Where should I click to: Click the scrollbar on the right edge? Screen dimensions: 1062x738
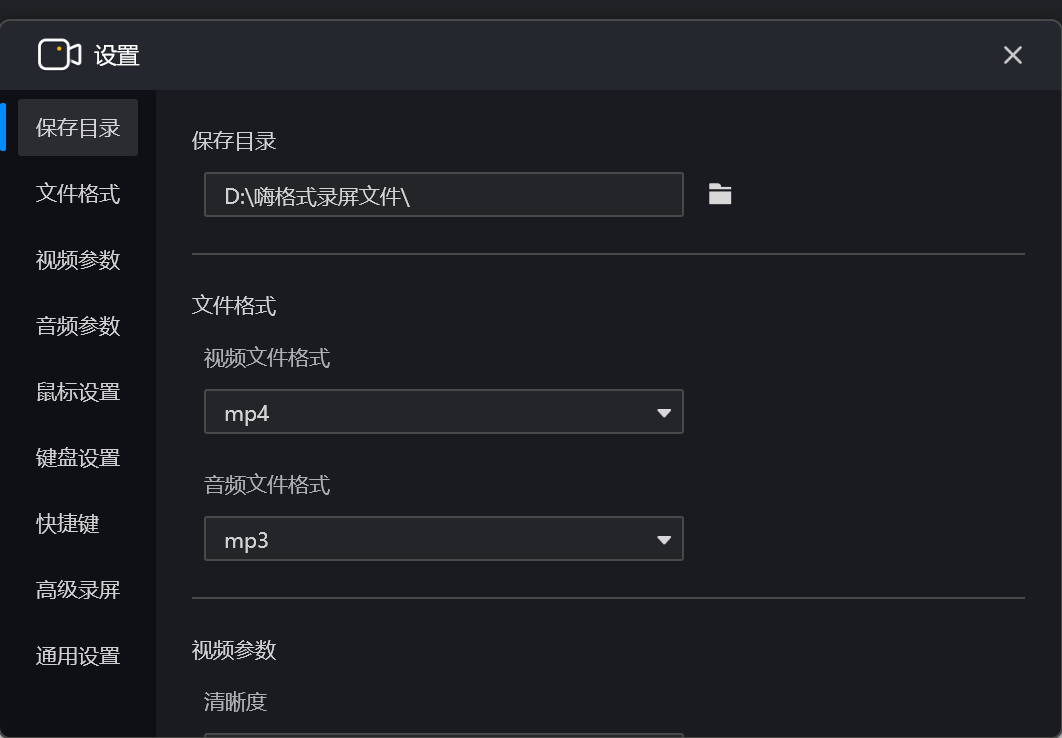pos(1056,300)
